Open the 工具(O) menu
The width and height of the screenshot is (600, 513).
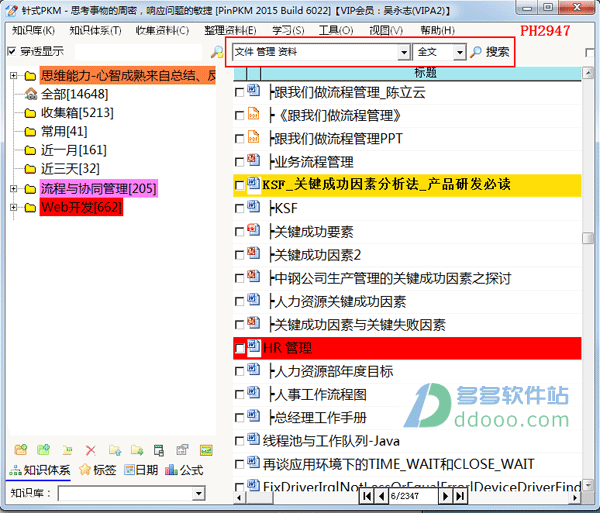[x=336, y=30]
